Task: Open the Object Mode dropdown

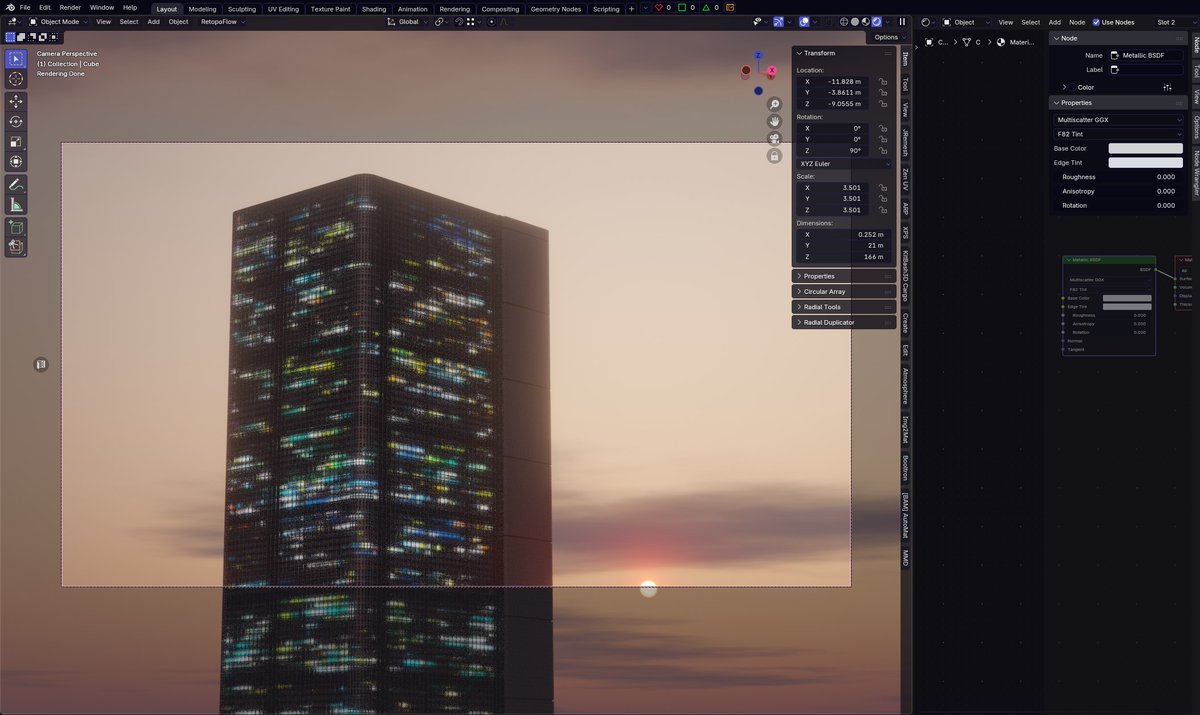Action: tap(59, 21)
